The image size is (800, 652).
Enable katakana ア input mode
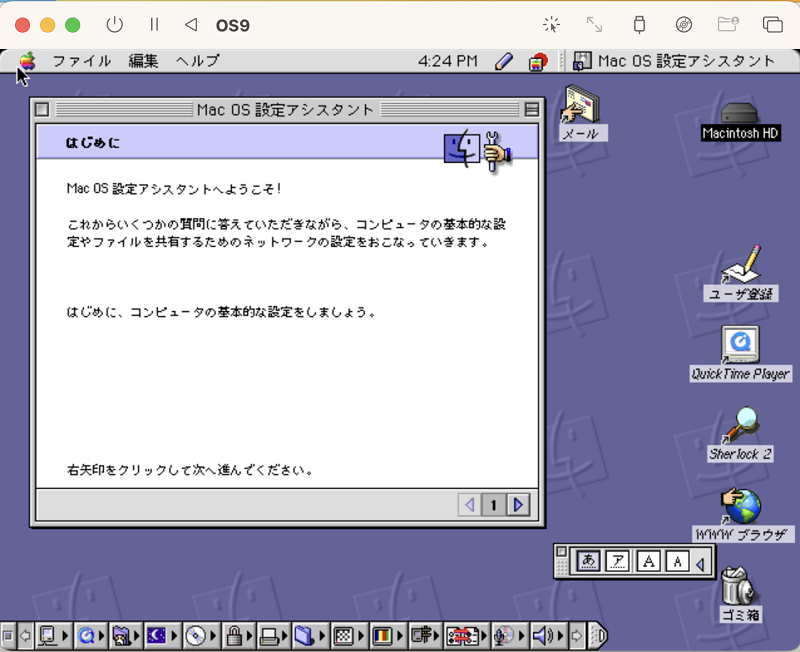(x=618, y=561)
